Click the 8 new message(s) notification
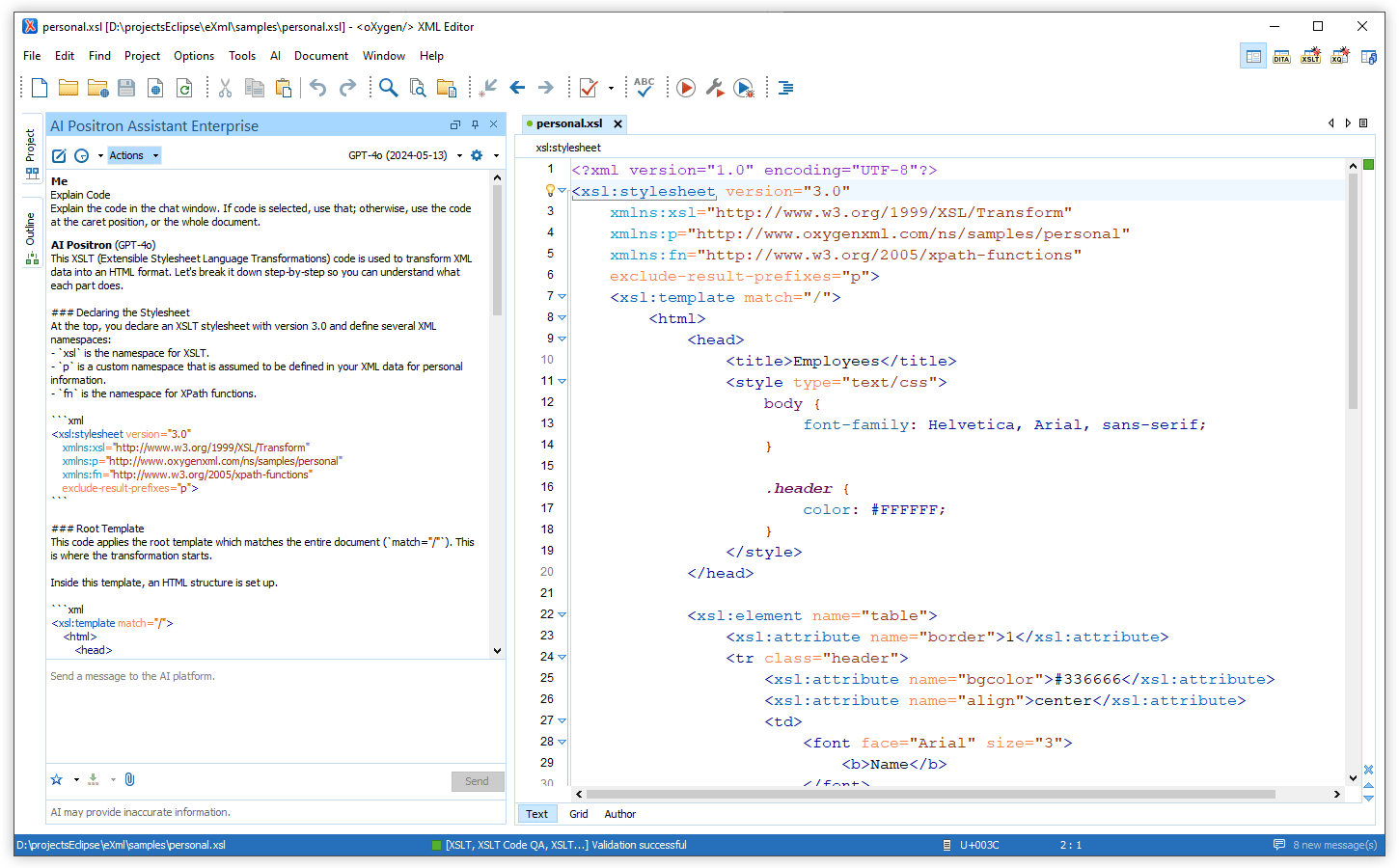This screenshot has width=1399, height=868. click(x=1325, y=845)
